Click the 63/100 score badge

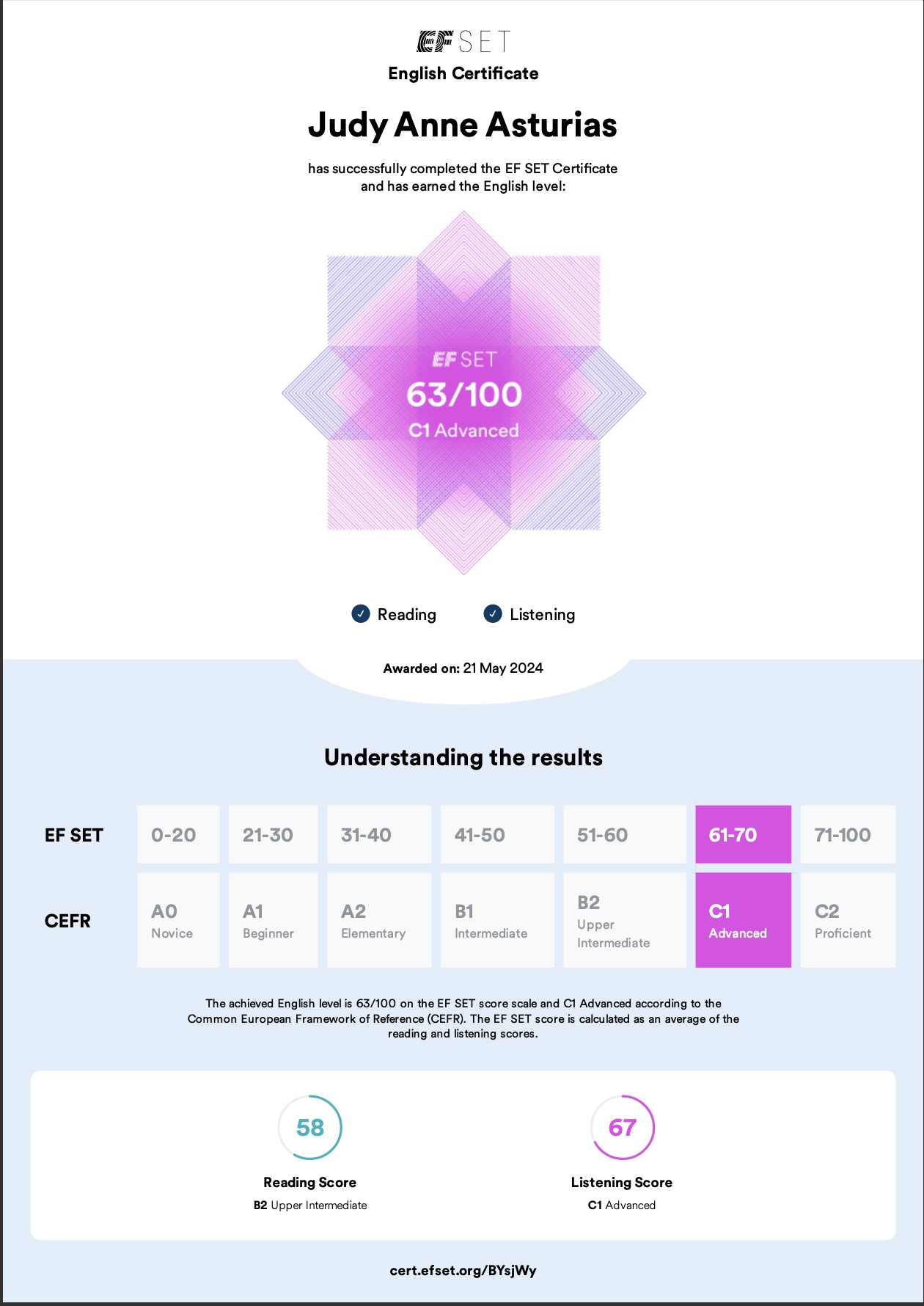(x=463, y=395)
